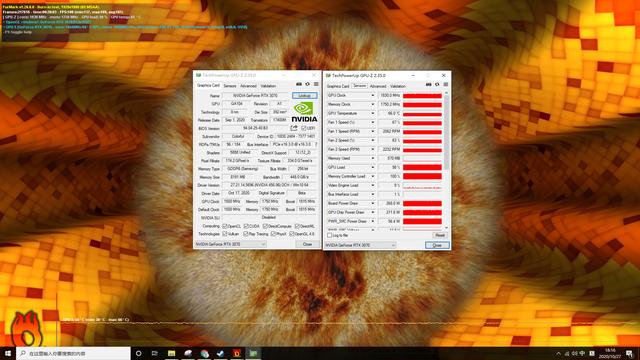Open the hamburger menu in Sensors window
This screenshot has height=360, width=640.
[x=446, y=84]
